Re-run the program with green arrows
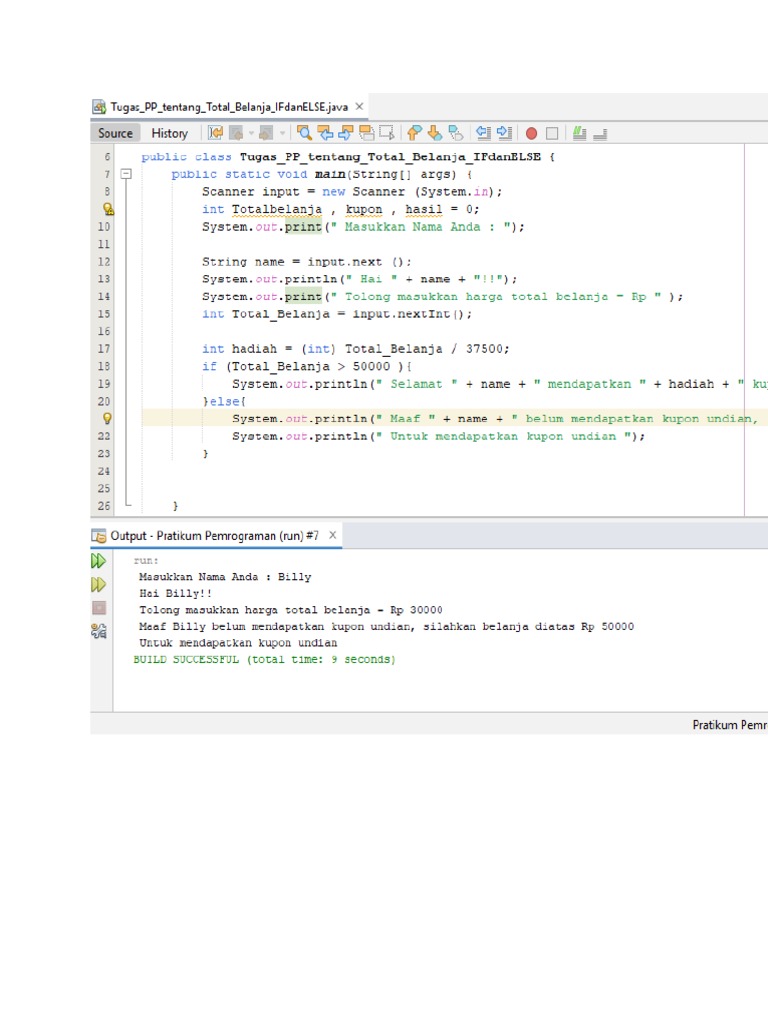This screenshot has width=768, height=1024. point(99,562)
